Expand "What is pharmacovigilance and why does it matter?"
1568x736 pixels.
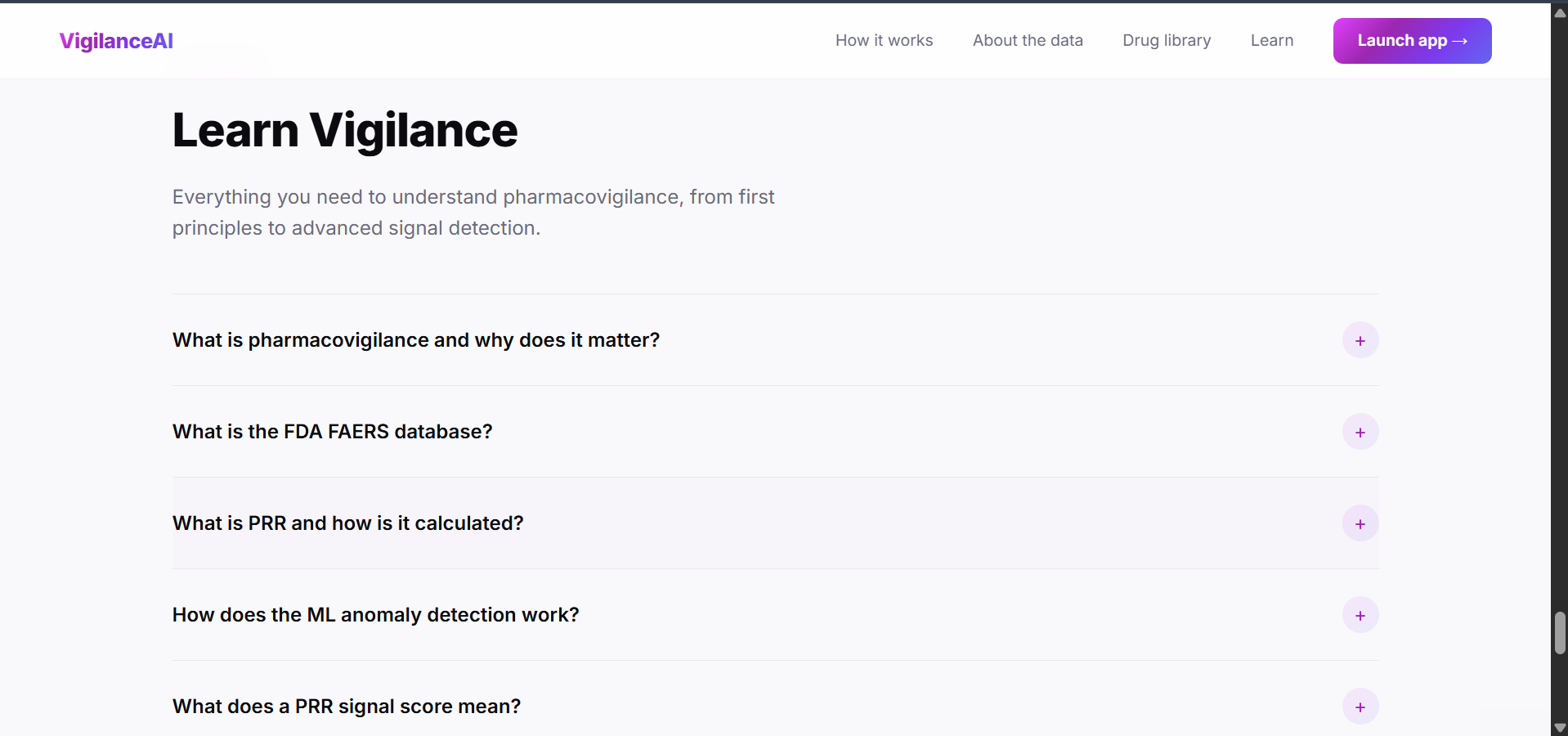[775, 340]
